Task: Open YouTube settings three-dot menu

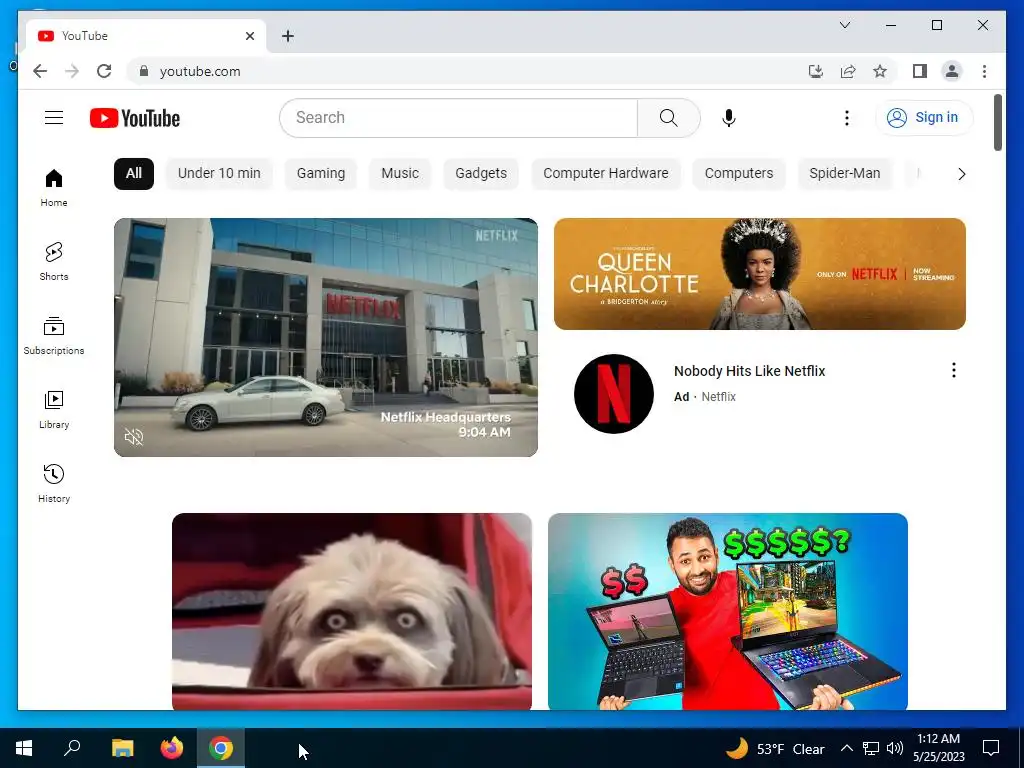Action: pos(846,118)
